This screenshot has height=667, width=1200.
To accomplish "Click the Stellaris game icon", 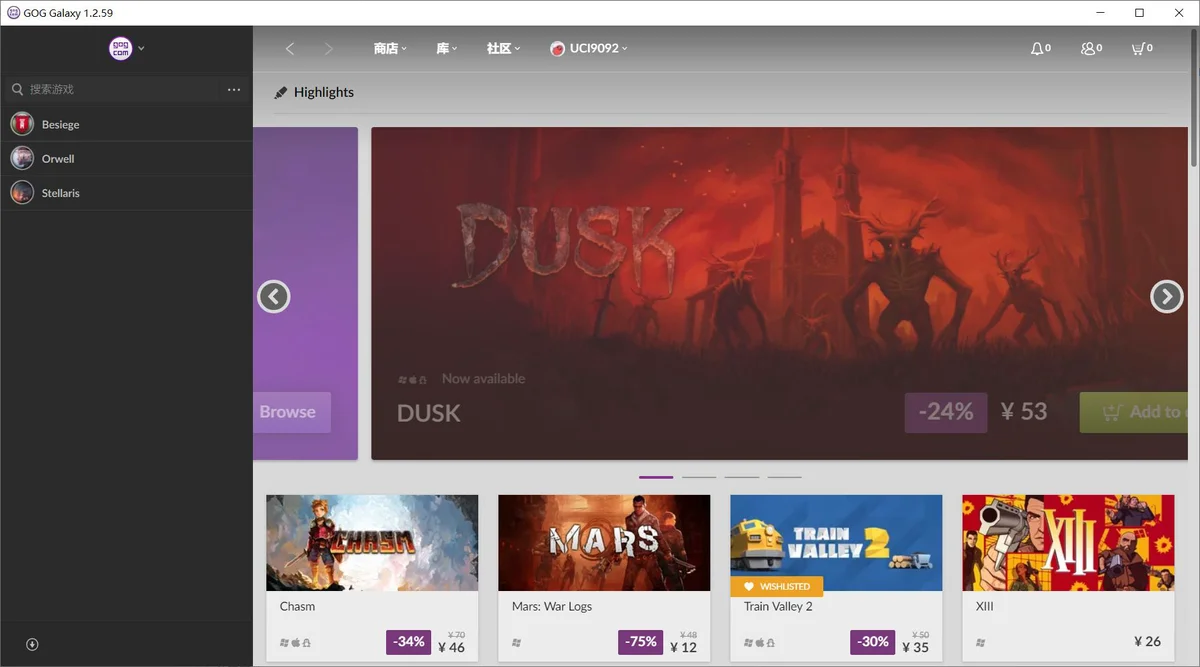I will click(x=22, y=192).
